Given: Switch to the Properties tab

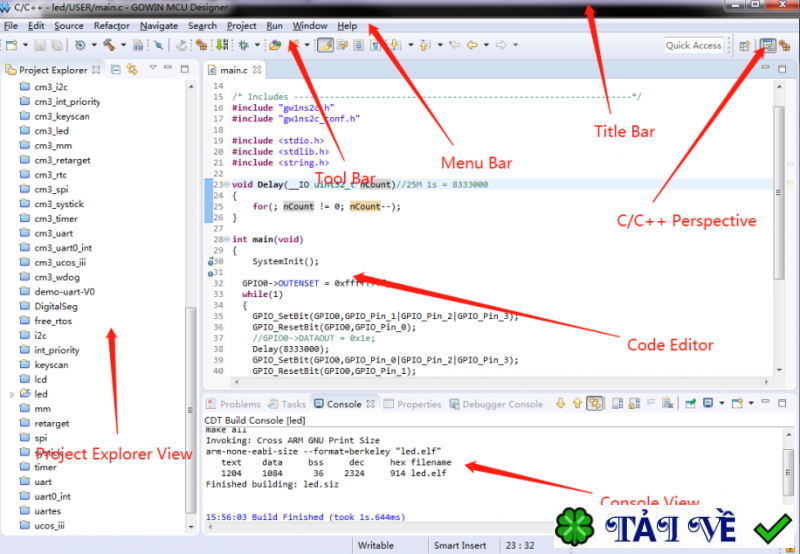Looking at the screenshot, I should 412,404.
